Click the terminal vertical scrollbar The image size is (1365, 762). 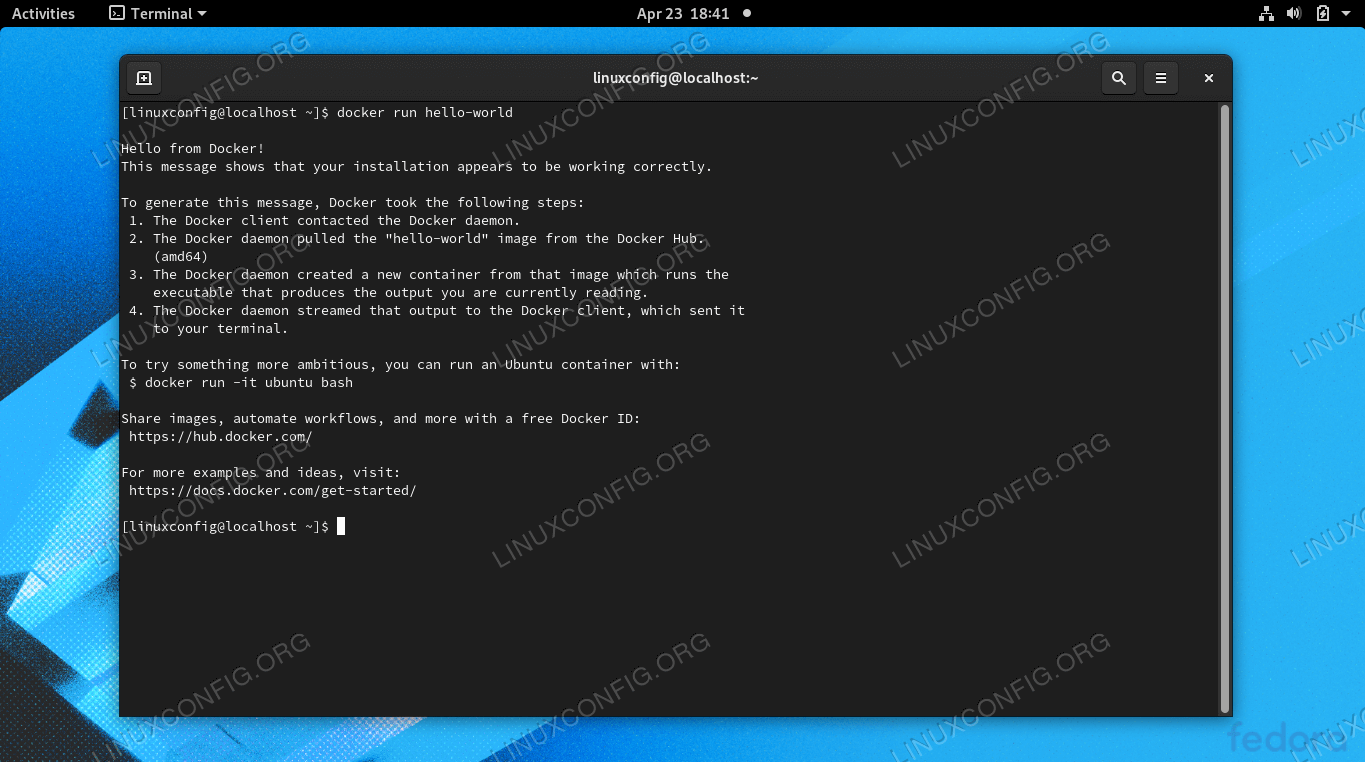[x=1225, y=408]
